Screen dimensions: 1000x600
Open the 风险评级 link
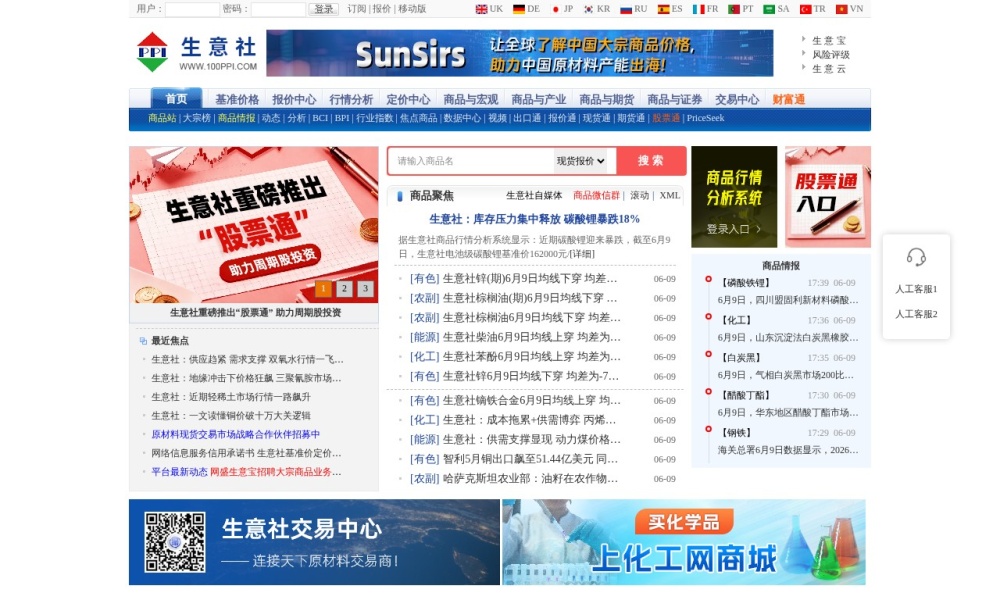point(830,55)
